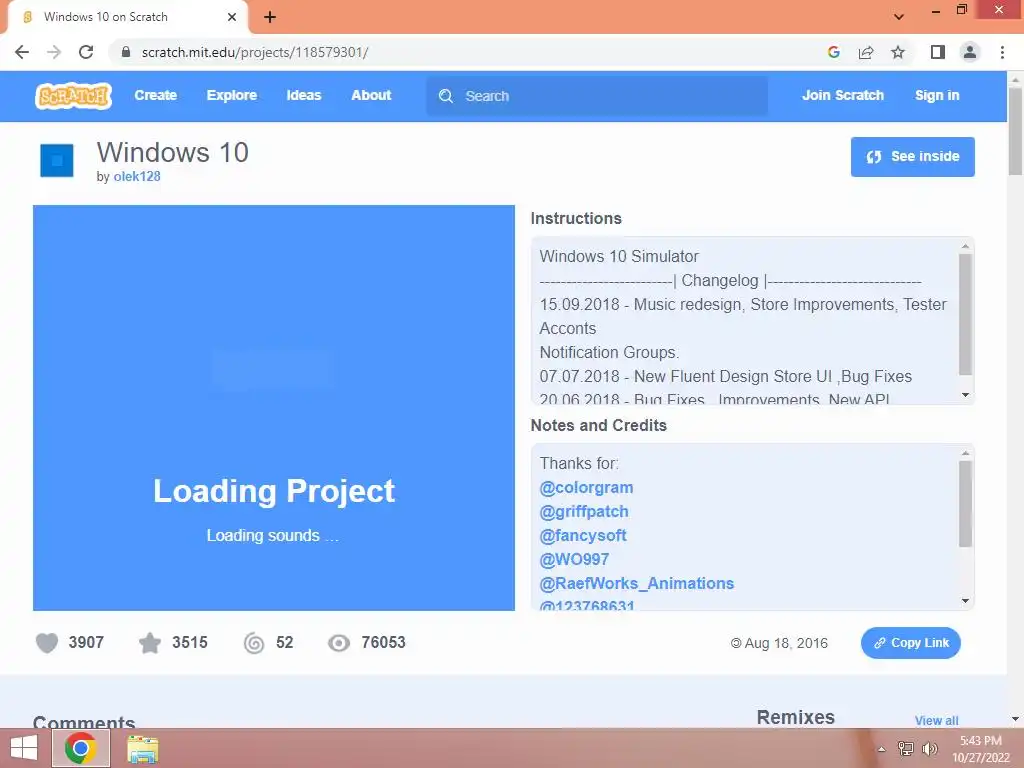This screenshot has height=768, width=1024.
Task: Click the Google icon in address bar
Action: pos(833,52)
